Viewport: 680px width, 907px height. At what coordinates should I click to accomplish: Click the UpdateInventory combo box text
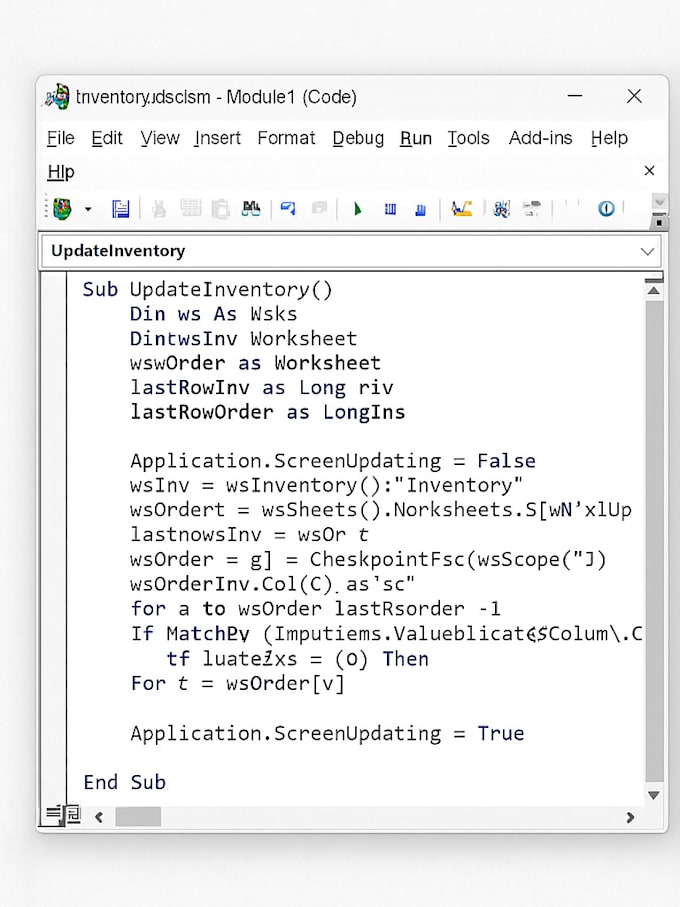click(118, 251)
